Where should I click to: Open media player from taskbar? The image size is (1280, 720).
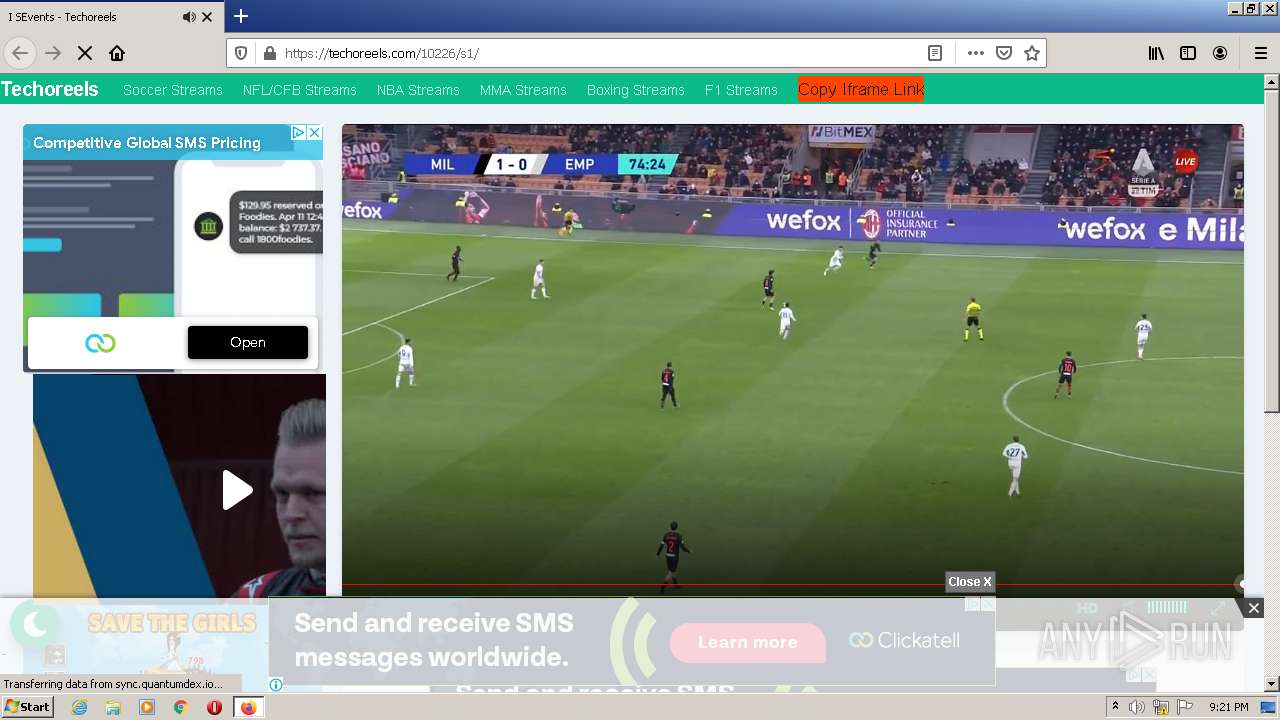(x=147, y=707)
